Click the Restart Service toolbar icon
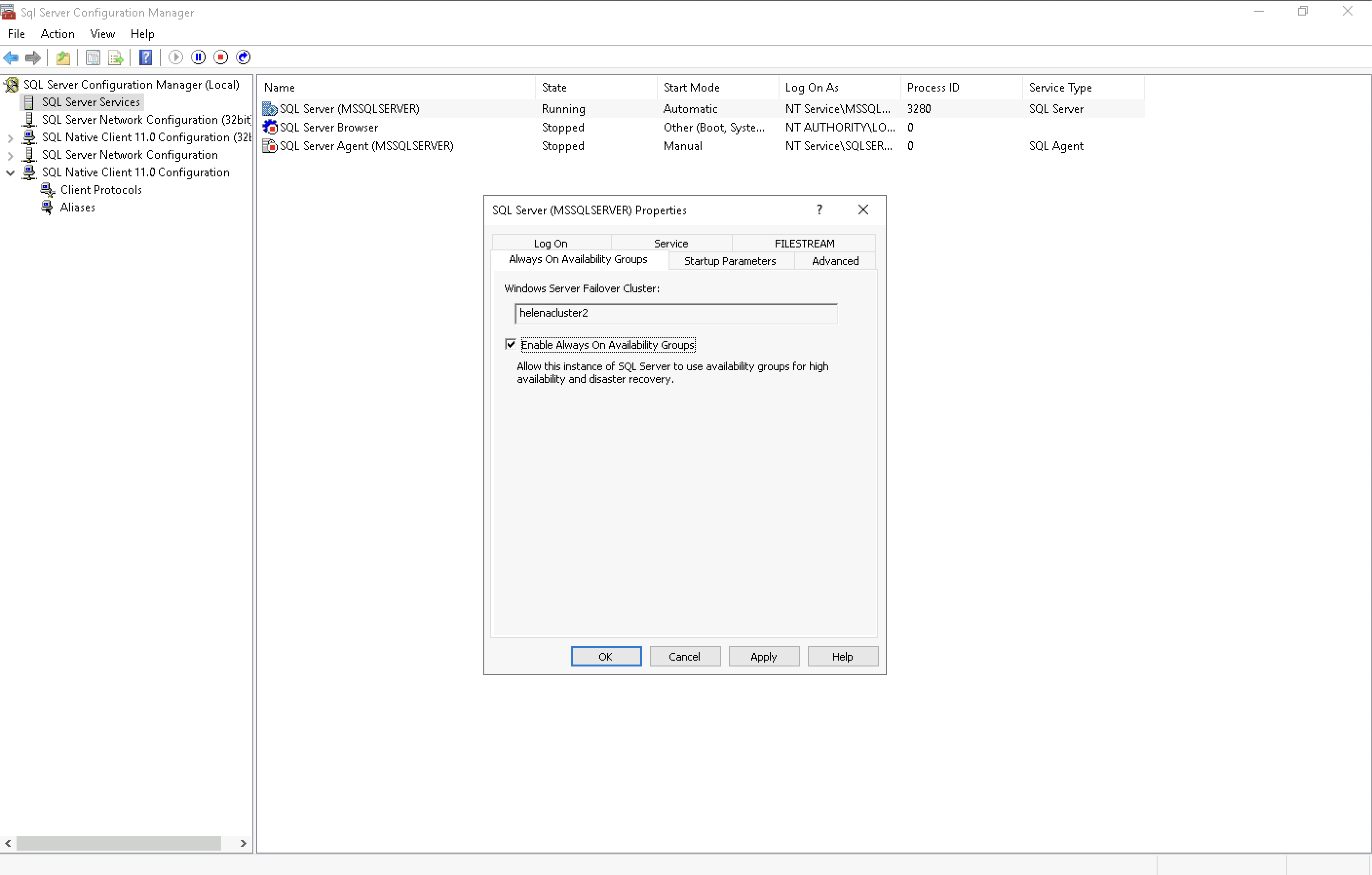1372x875 pixels. point(243,57)
